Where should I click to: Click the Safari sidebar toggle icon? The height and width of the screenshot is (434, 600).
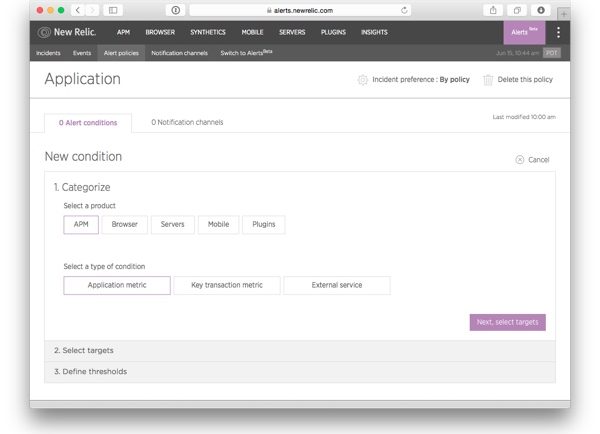pyautogui.click(x=113, y=10)
